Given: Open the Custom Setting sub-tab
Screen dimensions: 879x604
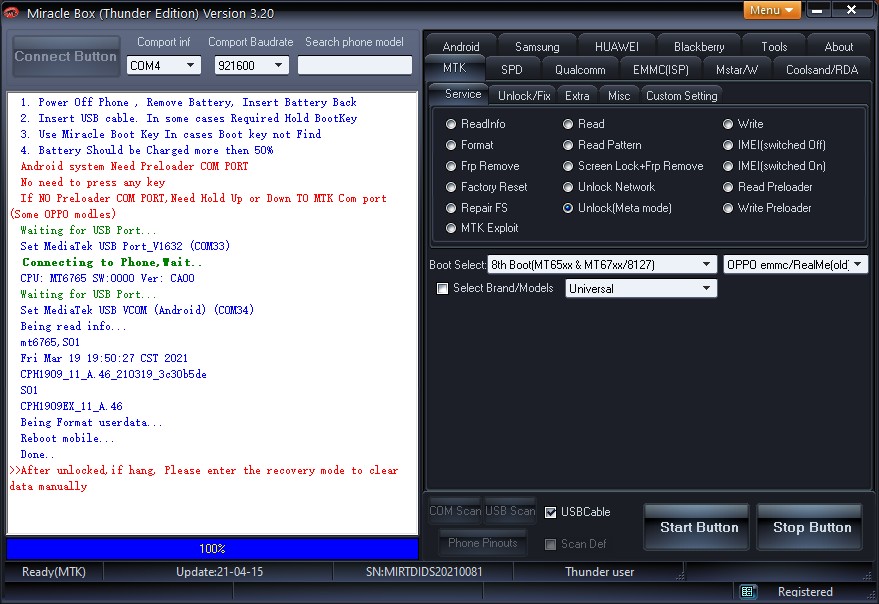Looking at the screenshot, I should [x=681, y=95].
